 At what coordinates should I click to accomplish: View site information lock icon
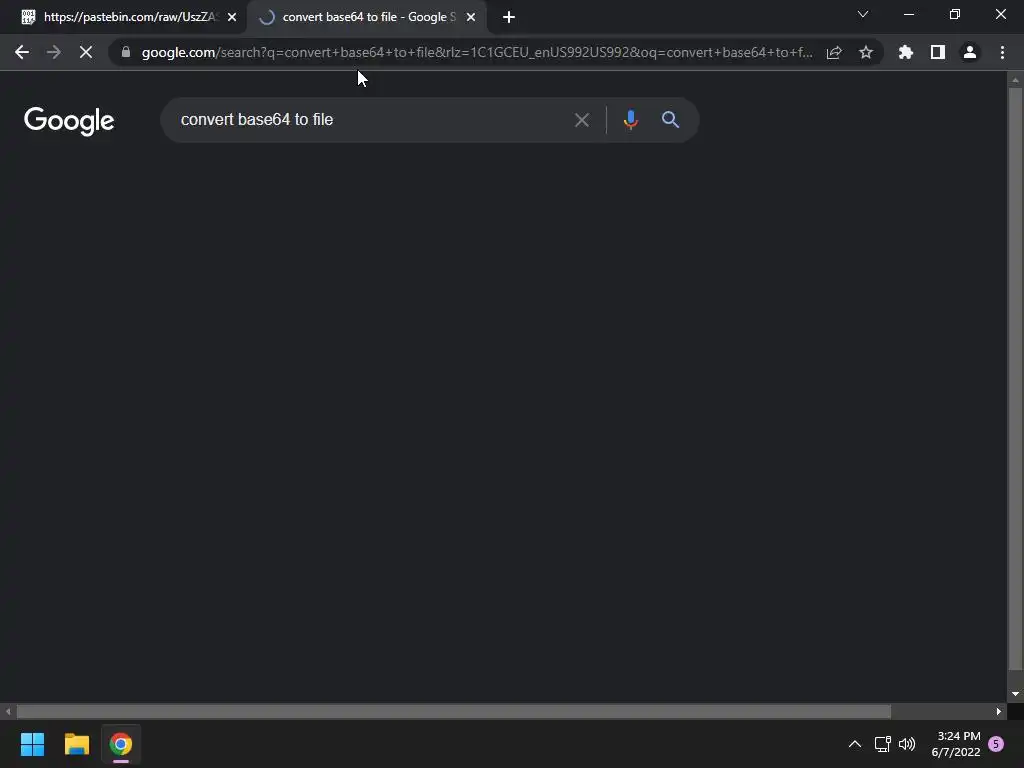click(125, 52)
